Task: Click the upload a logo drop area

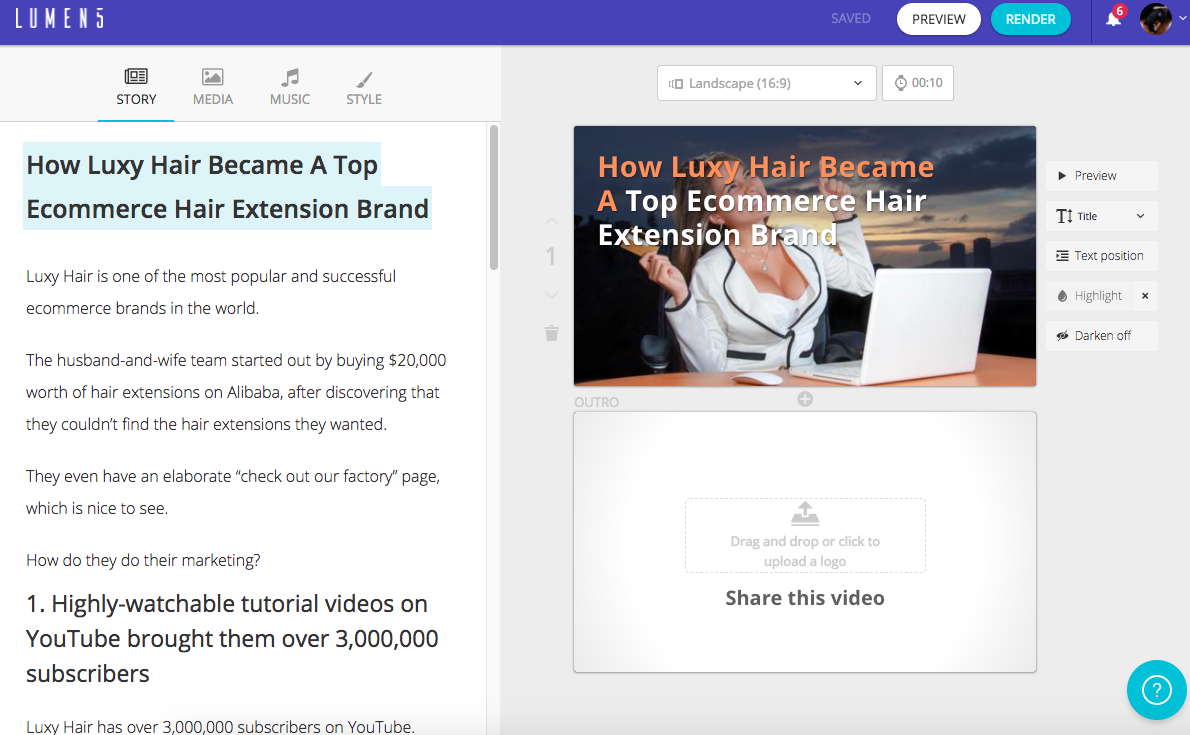Action: [x=805, y=535]
